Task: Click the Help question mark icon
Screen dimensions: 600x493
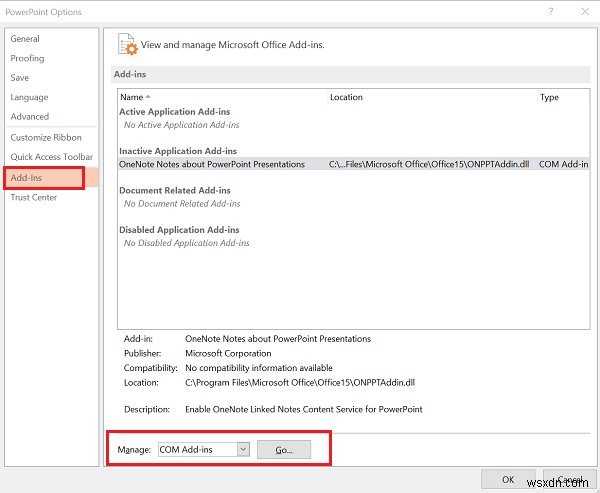Action: (551, 11)
